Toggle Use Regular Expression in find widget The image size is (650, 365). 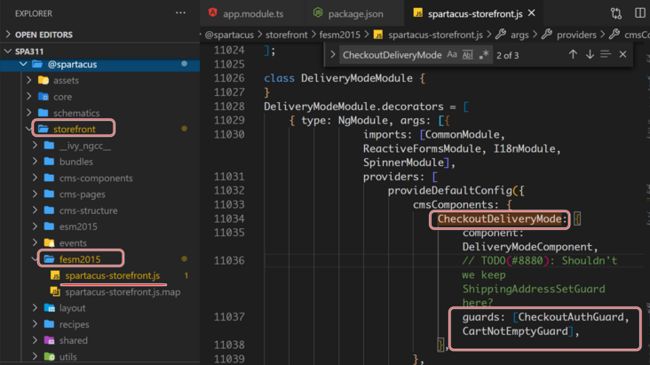pos(483,55)
